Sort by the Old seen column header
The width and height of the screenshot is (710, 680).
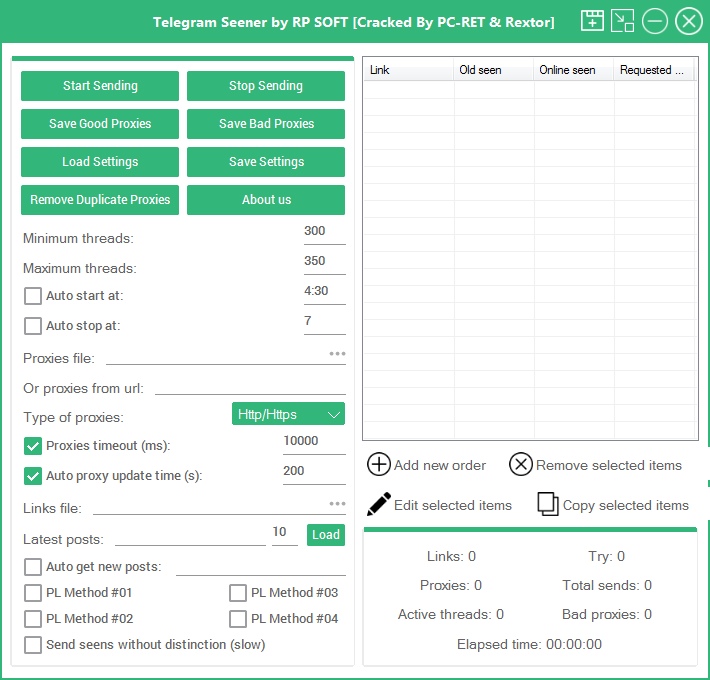click(x=494, y=70)
